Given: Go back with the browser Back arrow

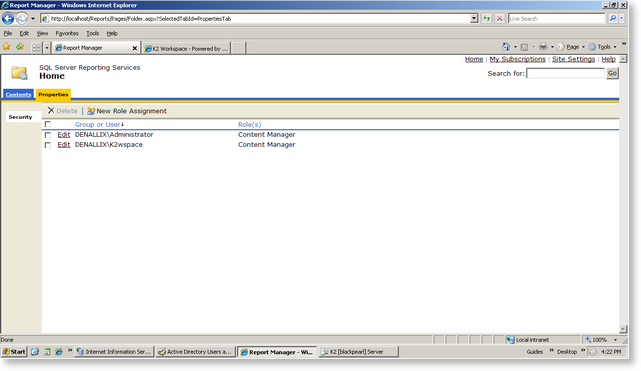Looking at the screenshot, I should pyautogui.click(x=8, y=18).
